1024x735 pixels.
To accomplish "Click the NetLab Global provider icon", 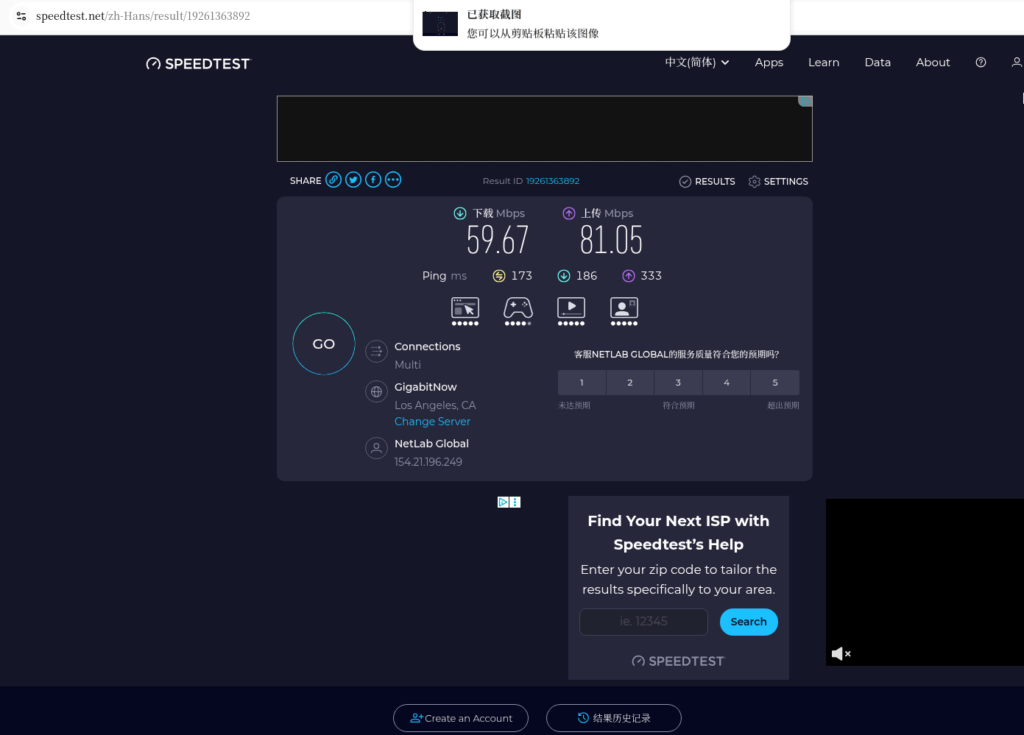I will point(376,448).
